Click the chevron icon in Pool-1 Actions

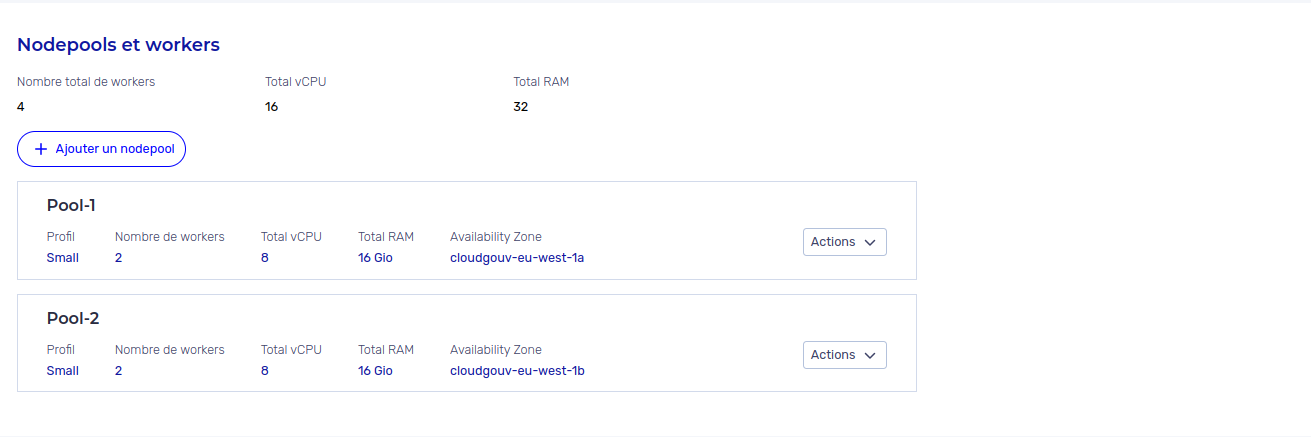(x=870, y=242)
